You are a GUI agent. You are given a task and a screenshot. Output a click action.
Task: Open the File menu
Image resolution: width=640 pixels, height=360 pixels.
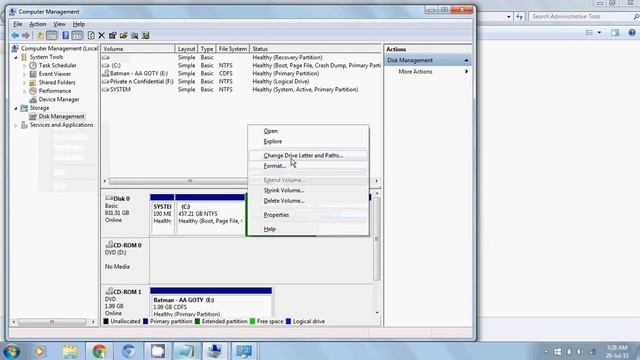tap(18, 24)
